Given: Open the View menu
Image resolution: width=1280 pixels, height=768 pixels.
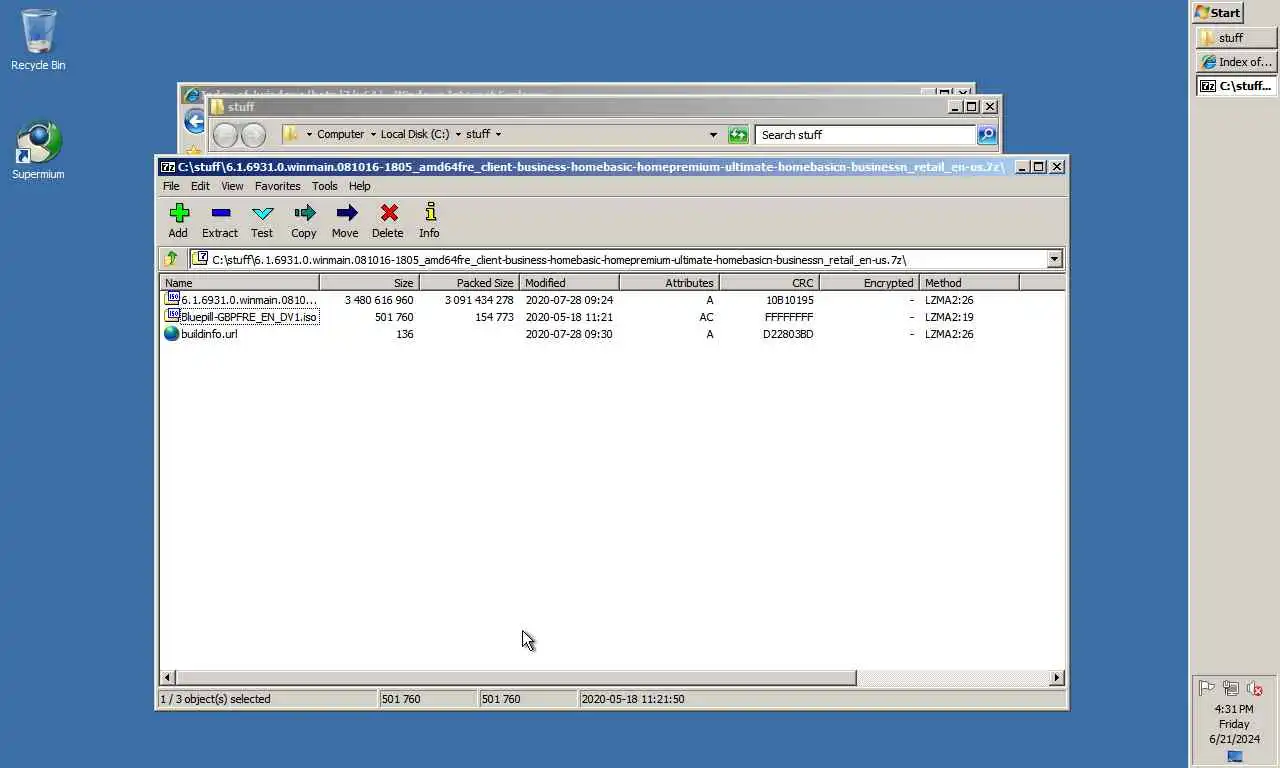Looking at the screenshot, I should pyautogui.click(x=232, y=186).
